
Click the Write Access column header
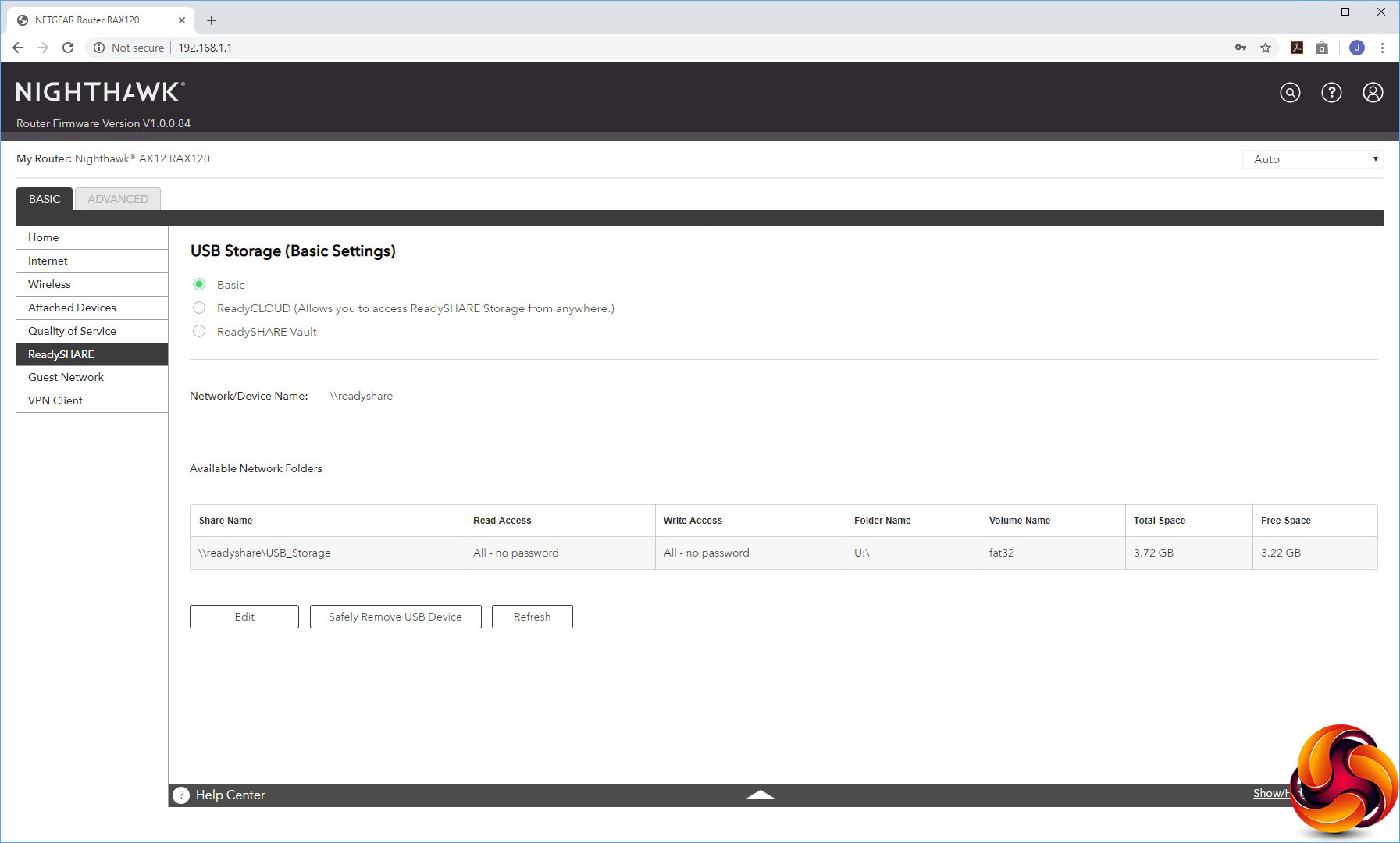pyautogui.click(x=750, y=521)
